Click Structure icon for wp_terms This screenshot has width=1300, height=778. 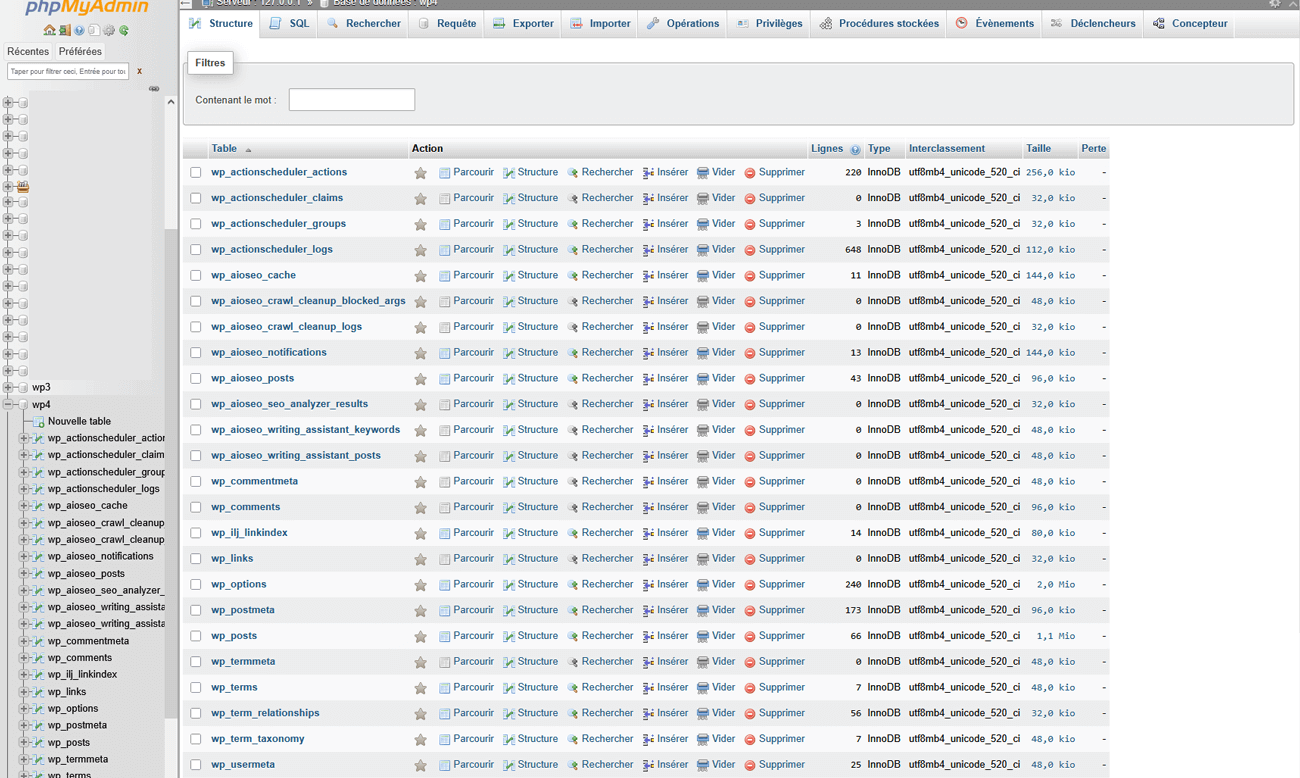509,689
